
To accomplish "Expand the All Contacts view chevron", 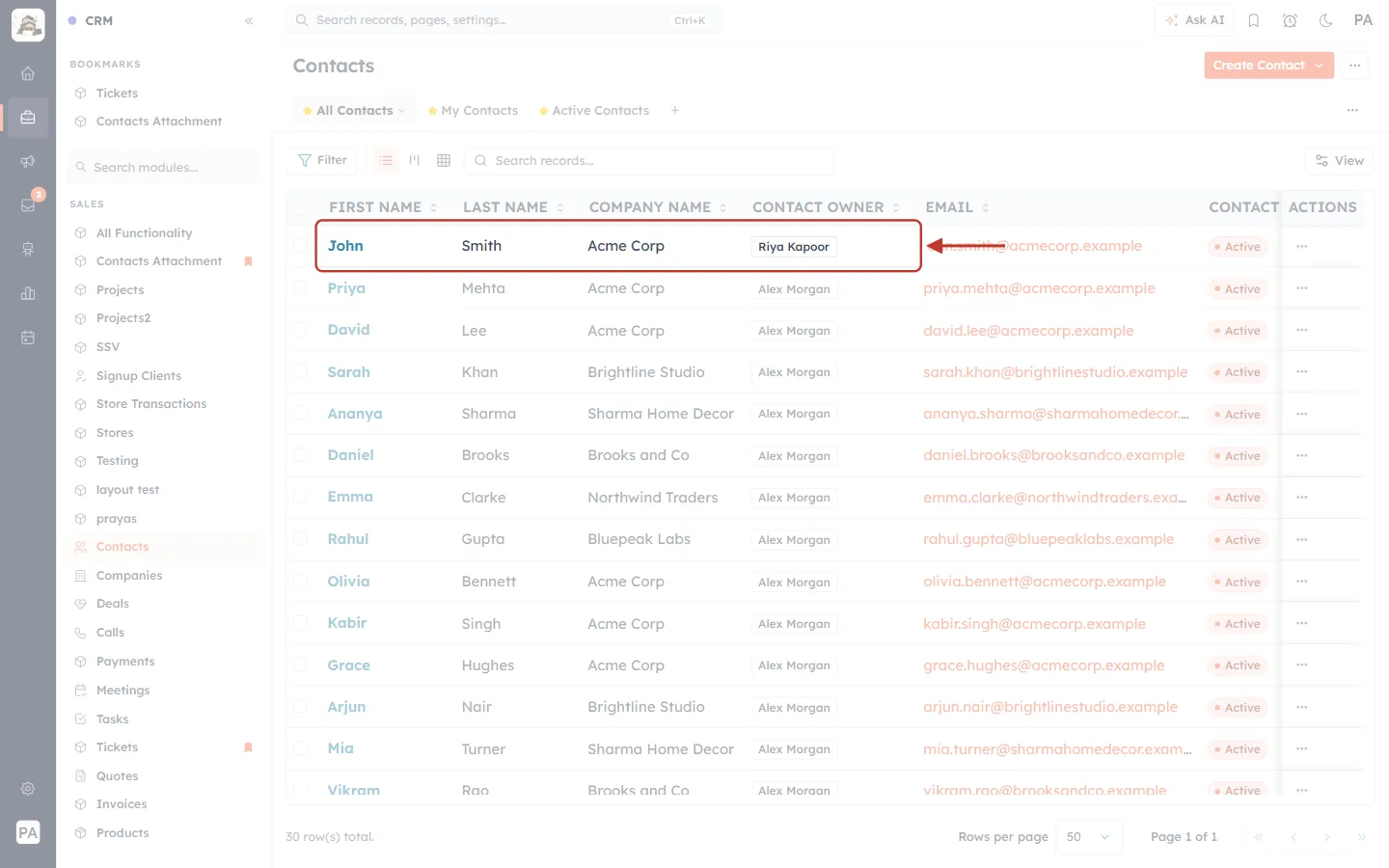I will tap(402, 111).
